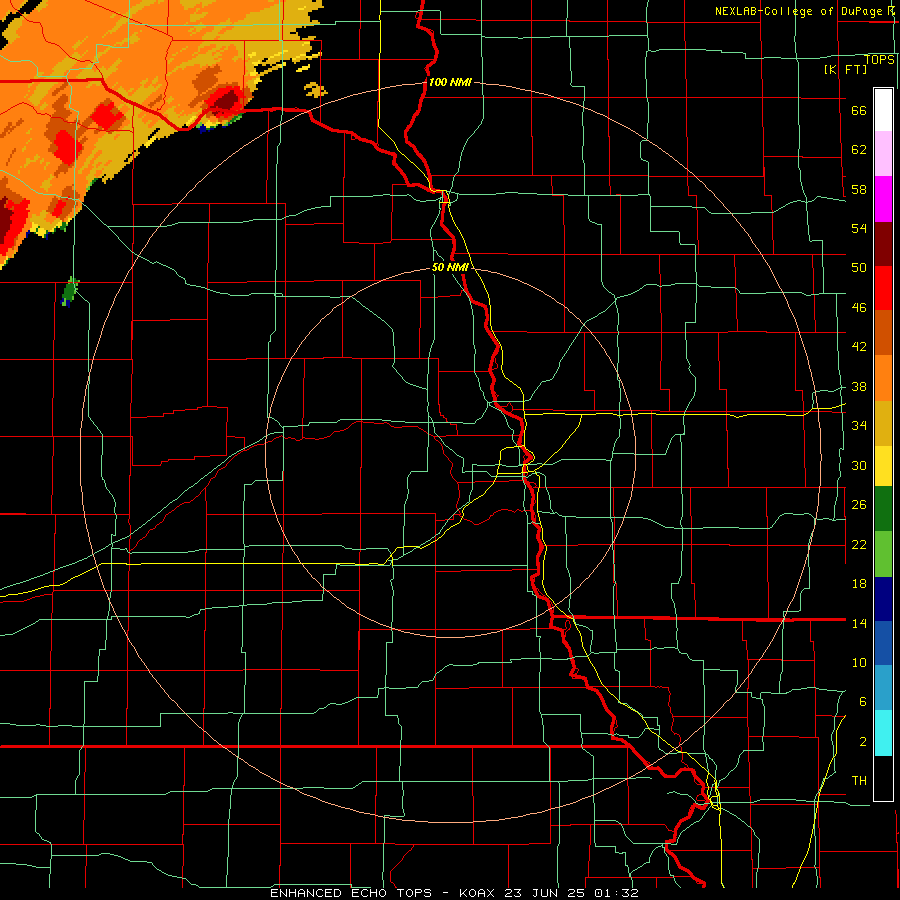The width and height of the screenshot is (900, 900).
Task: Click the '50' legend value
Action: (859, 267)
